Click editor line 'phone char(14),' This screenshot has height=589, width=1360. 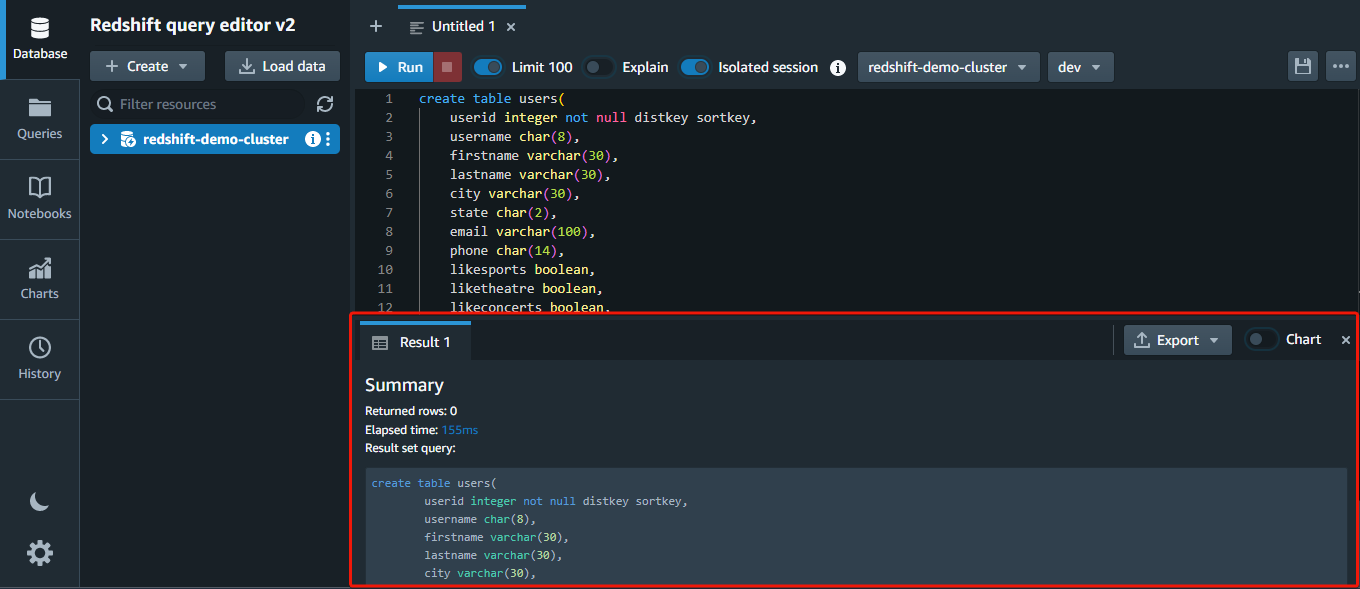click(507, 251)
